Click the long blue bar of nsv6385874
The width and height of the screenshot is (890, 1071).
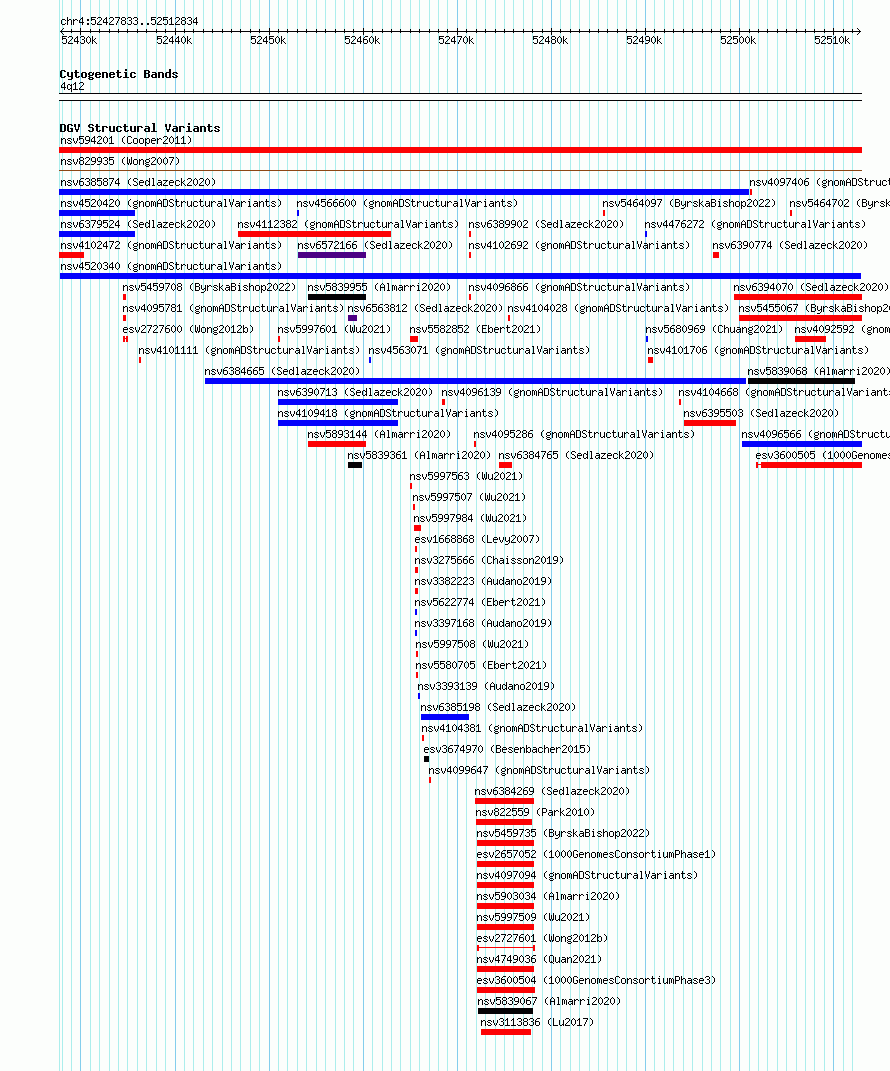pyautogui.click(x=404, y=192)
